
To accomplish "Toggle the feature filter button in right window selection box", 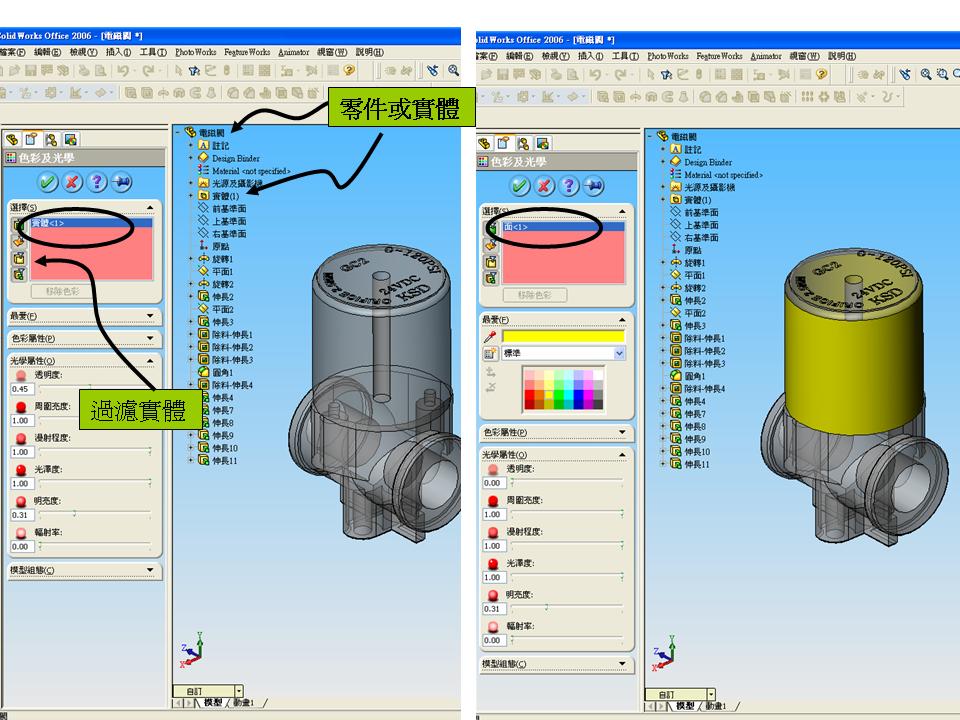I will [490, 246].
